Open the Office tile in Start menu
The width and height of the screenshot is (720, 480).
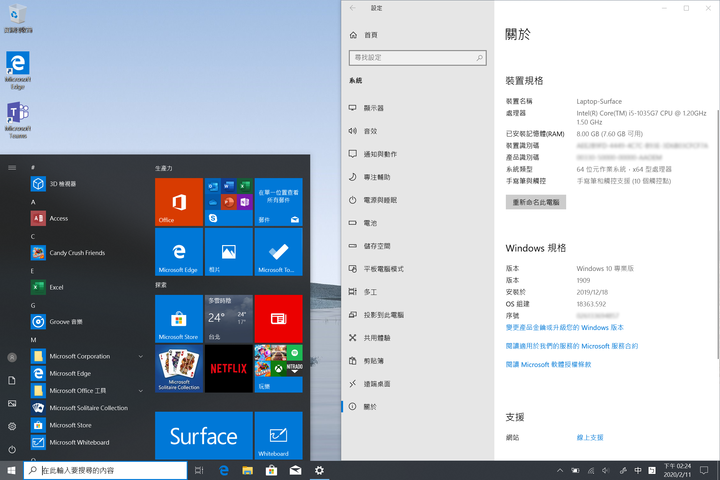coord(179,202)
